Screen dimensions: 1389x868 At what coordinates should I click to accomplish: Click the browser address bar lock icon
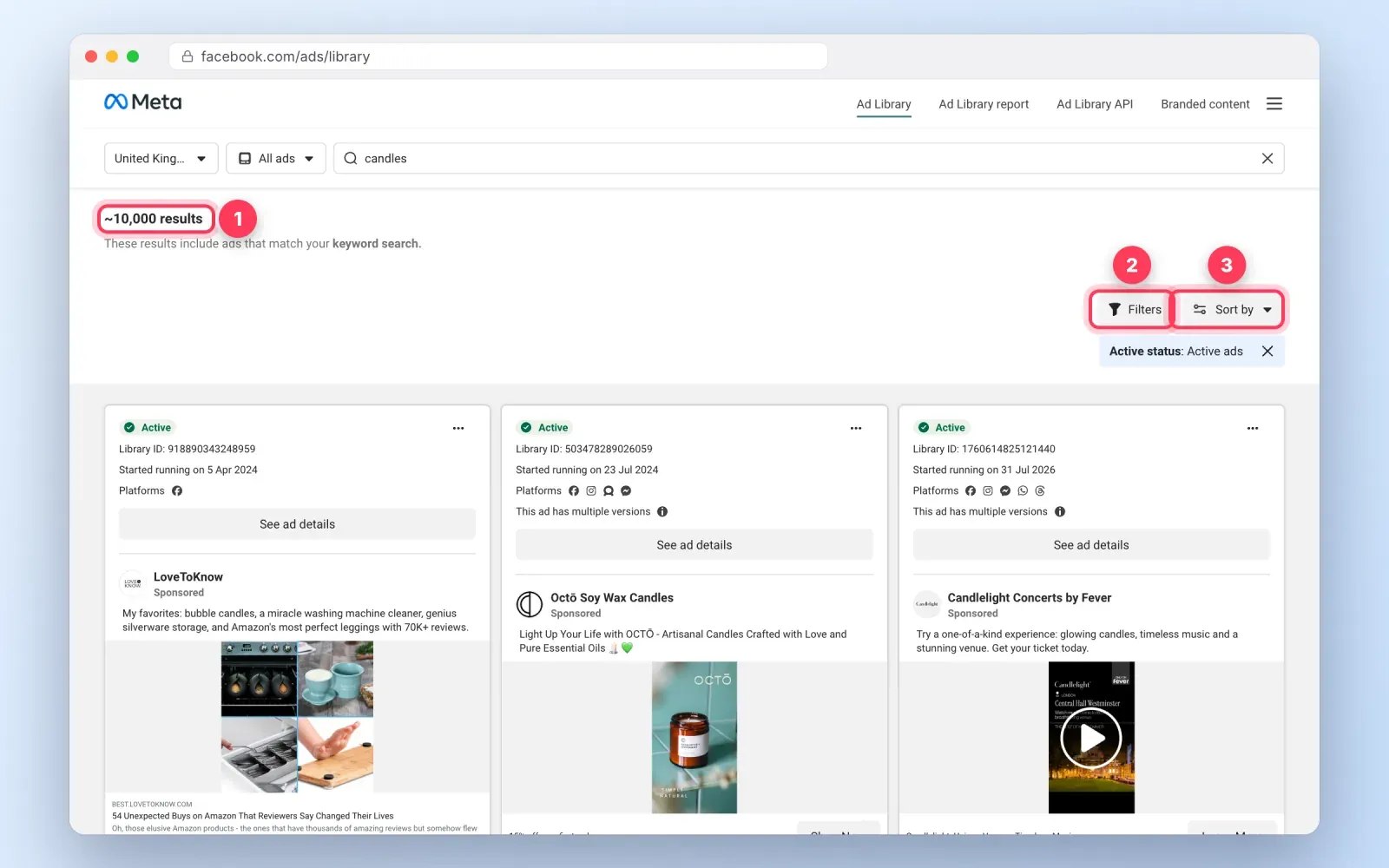click(x=187, y=56)
